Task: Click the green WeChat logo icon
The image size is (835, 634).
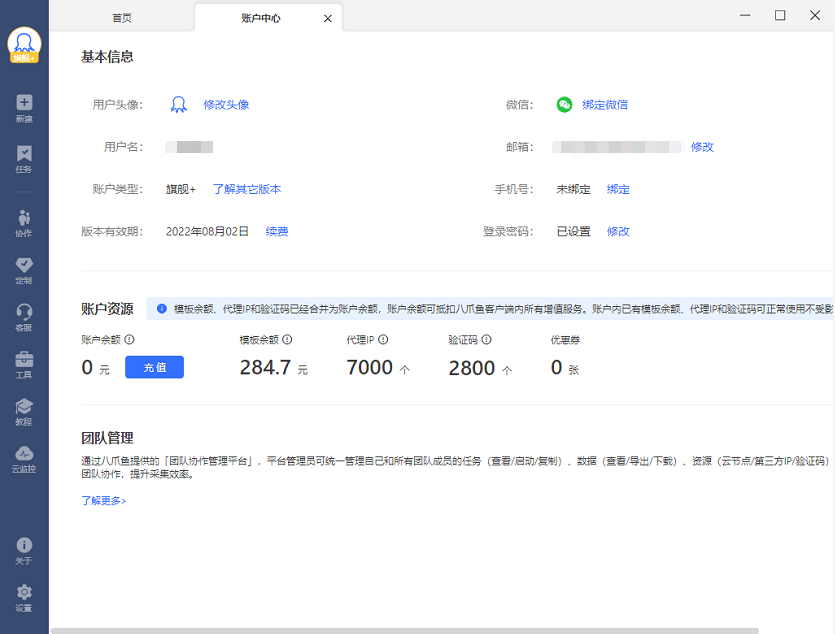Action: 564,104
